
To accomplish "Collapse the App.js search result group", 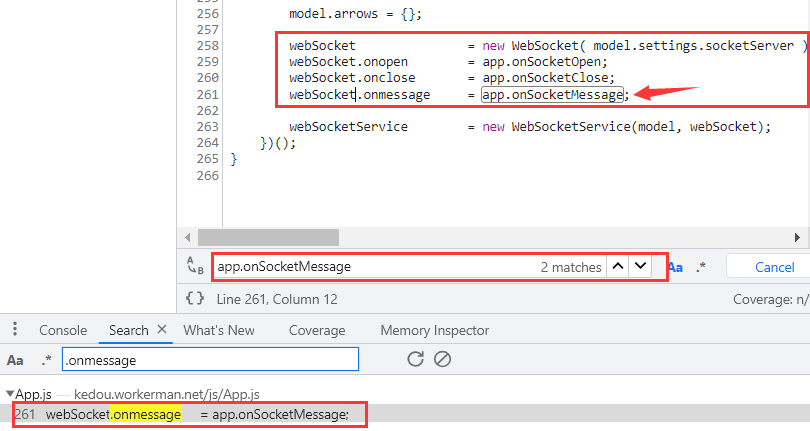I will coord(10,395).
